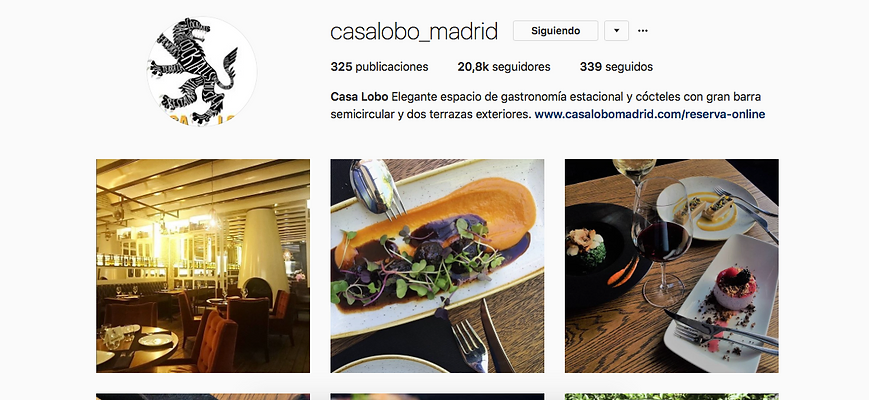This screenshot has width=869, height=400.
Task: Expand the suggested accounts dropdown arrow
Action: [x=616, y=31]
